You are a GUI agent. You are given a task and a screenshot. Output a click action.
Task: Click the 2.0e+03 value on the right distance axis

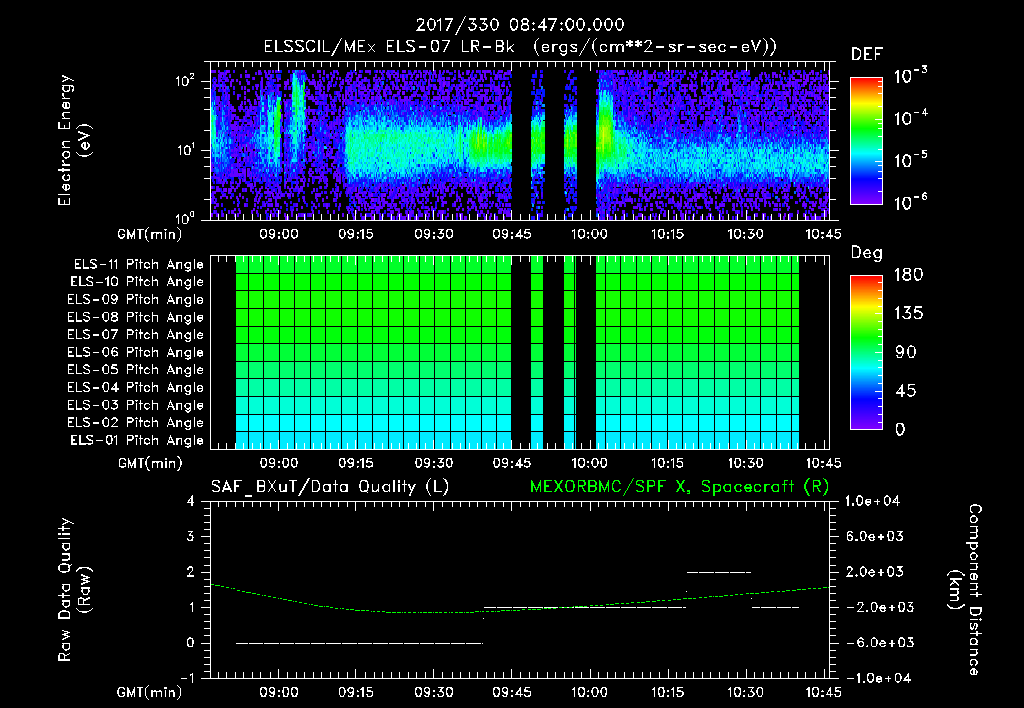click(874, 571)
